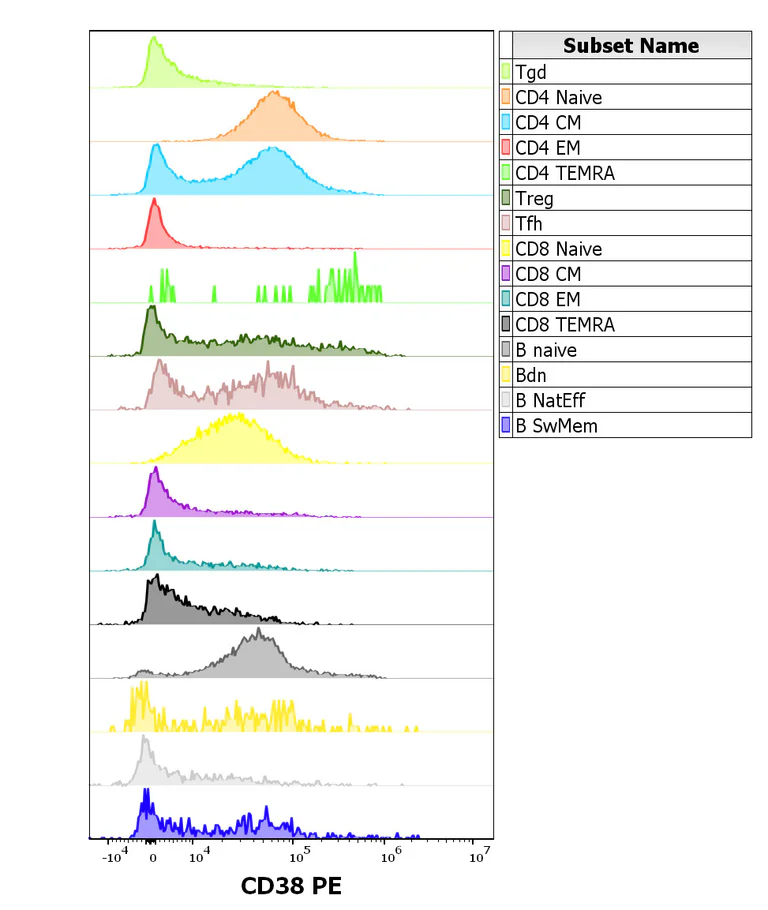Click the bright green CD4 TEMRA spikes

tap(345, 286)
